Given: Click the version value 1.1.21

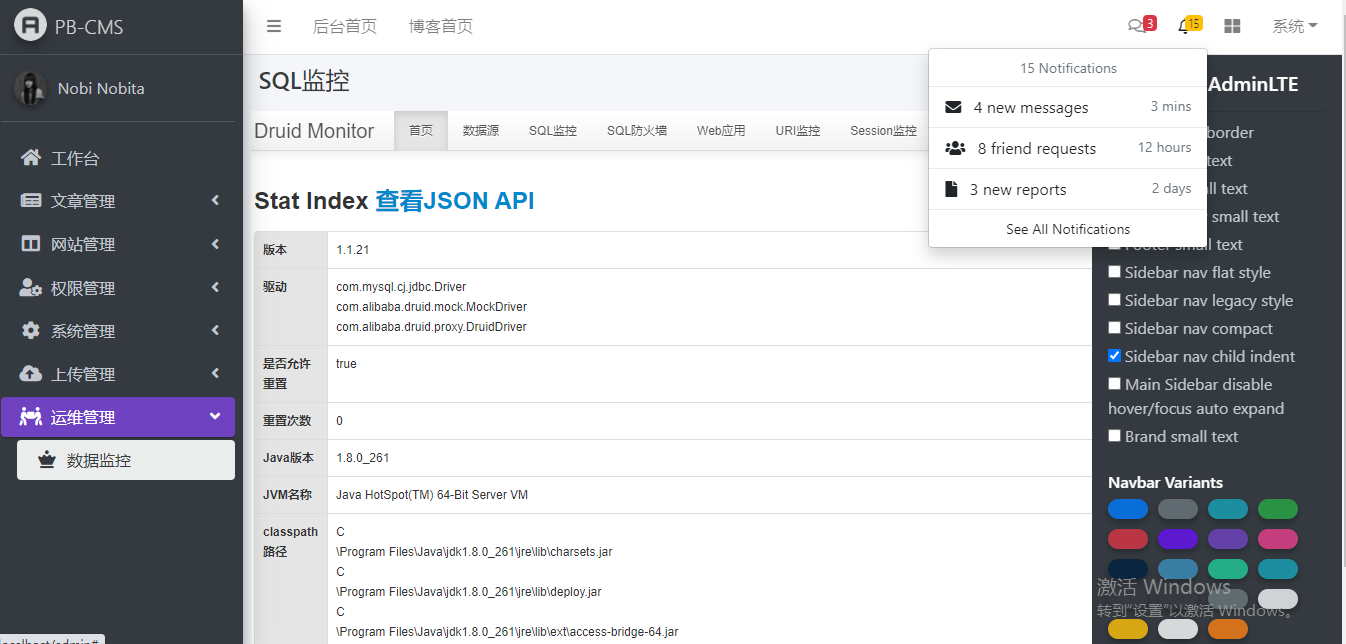Looking at the screenshot, I should (x=353, y=250).
